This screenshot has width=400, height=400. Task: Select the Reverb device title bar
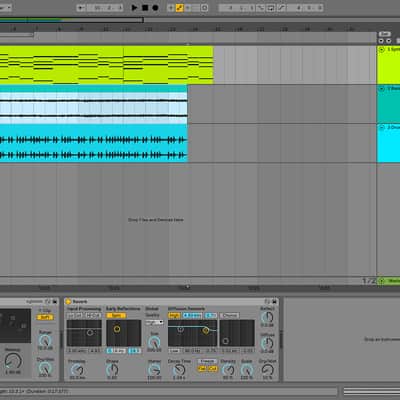pyautogui.click(x=172, y=302)
